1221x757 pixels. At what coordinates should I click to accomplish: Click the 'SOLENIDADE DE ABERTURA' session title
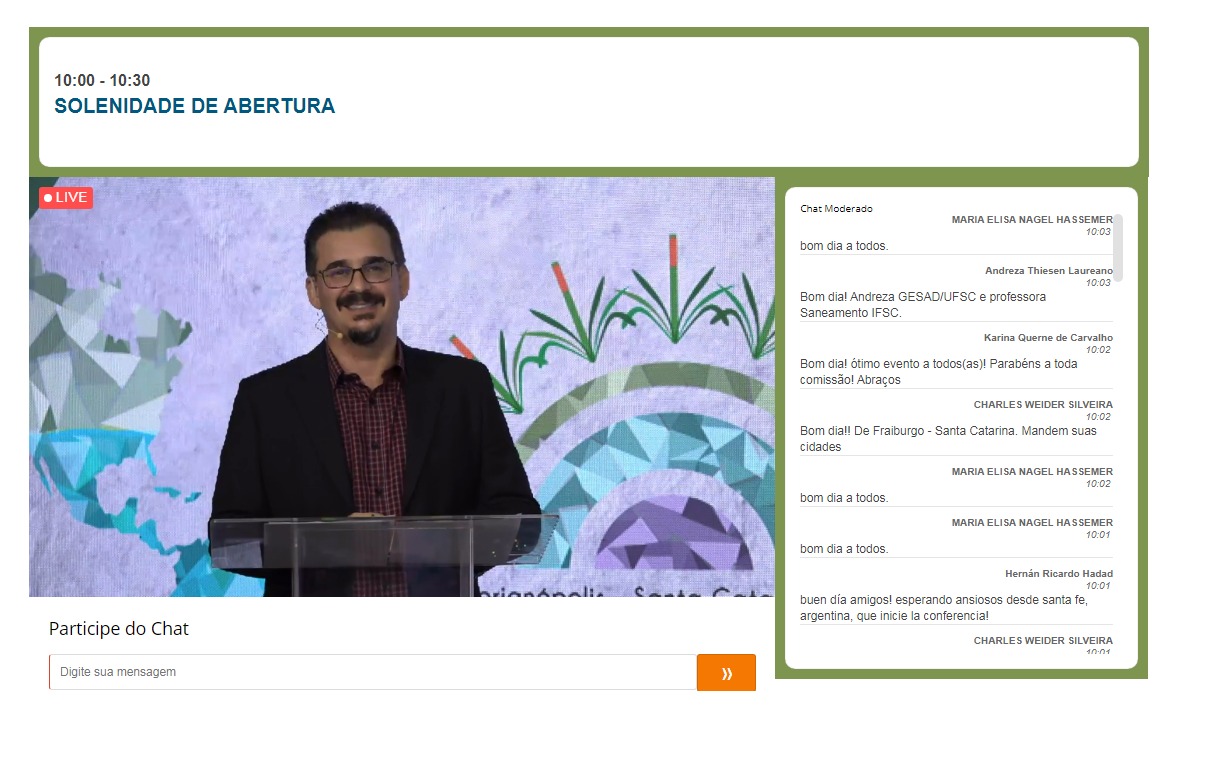195,106
